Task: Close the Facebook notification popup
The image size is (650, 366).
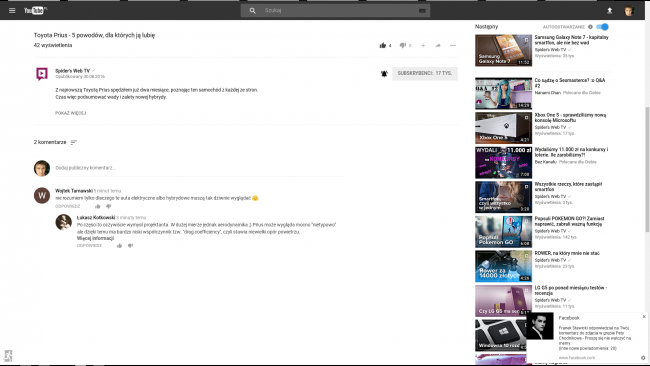Action: tap(644, 317)
